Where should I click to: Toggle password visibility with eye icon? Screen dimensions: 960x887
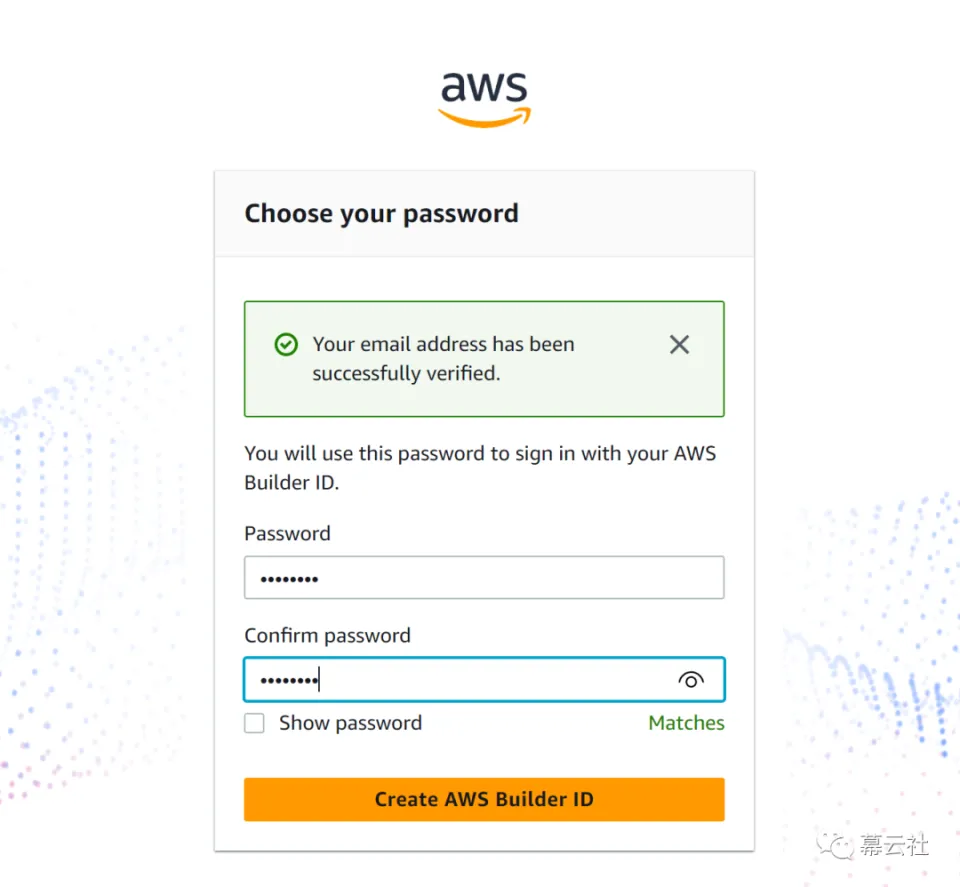[691, 680]
